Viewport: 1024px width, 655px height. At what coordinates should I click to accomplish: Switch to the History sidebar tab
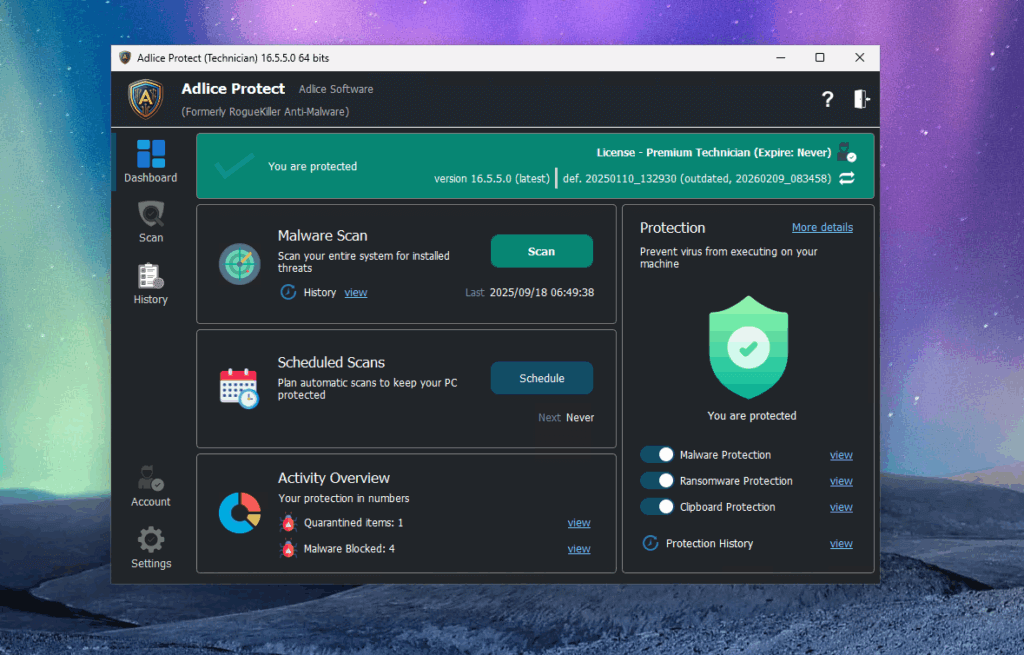[151, 284]
